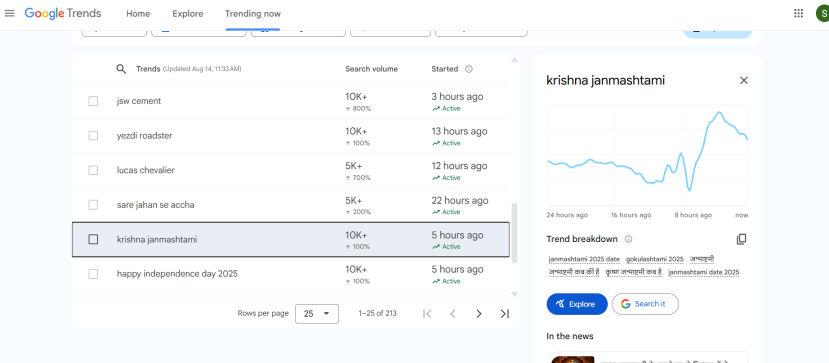Open the yezdi roadster trend row
This screenshot has height=363, width=829.
[x=290, y=136]
